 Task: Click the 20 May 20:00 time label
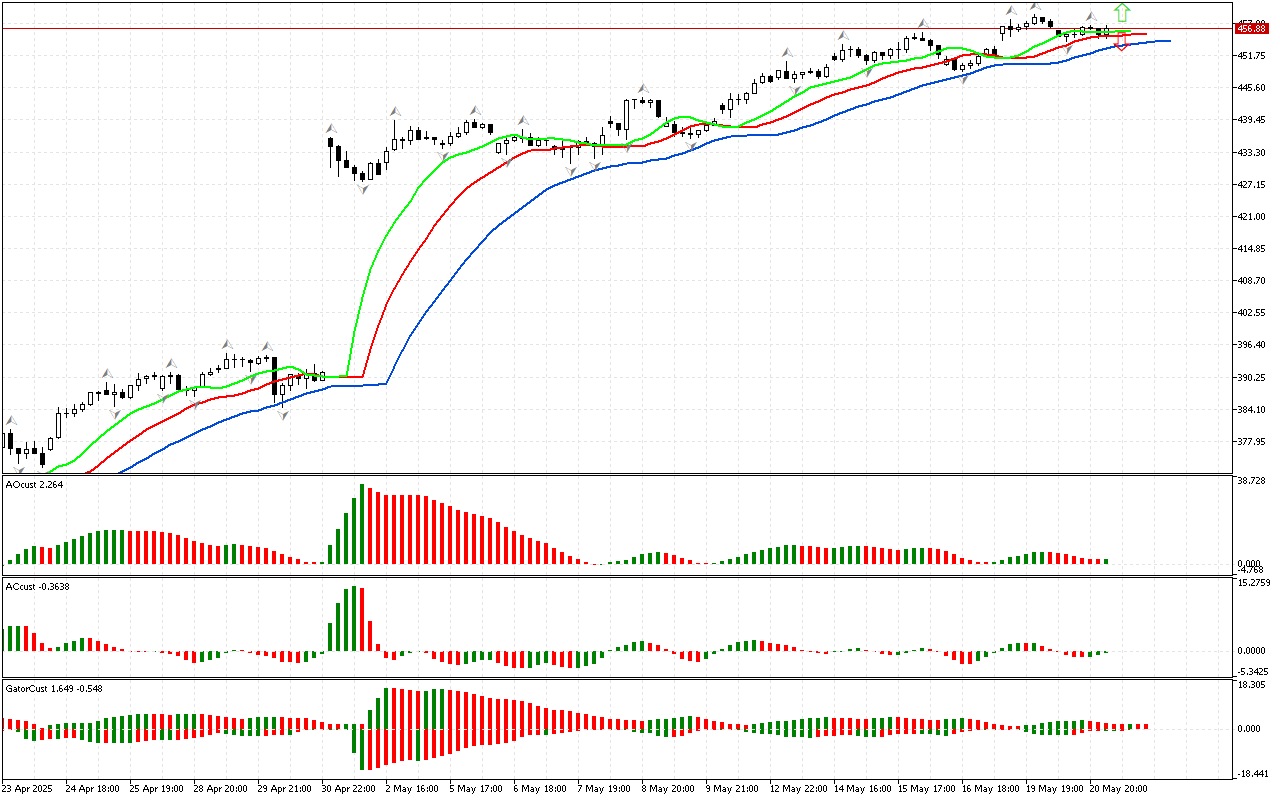pyautogui.click(x=1118, y=788)
